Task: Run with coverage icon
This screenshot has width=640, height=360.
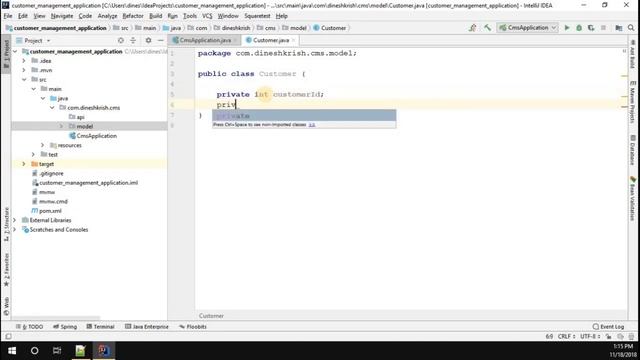Action: point(591,28)
